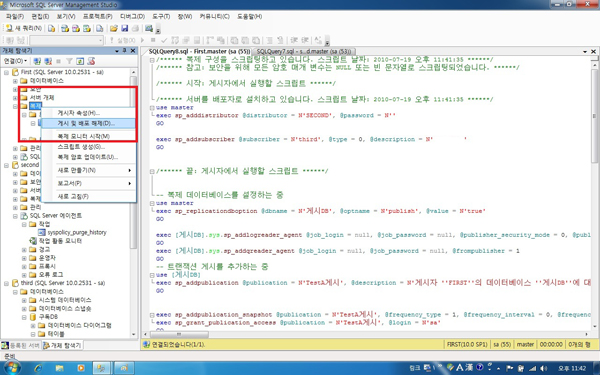The image size is (600, 375).
Task: Click the last icon in Object Explorer toolbar
Action: (91, 61)
